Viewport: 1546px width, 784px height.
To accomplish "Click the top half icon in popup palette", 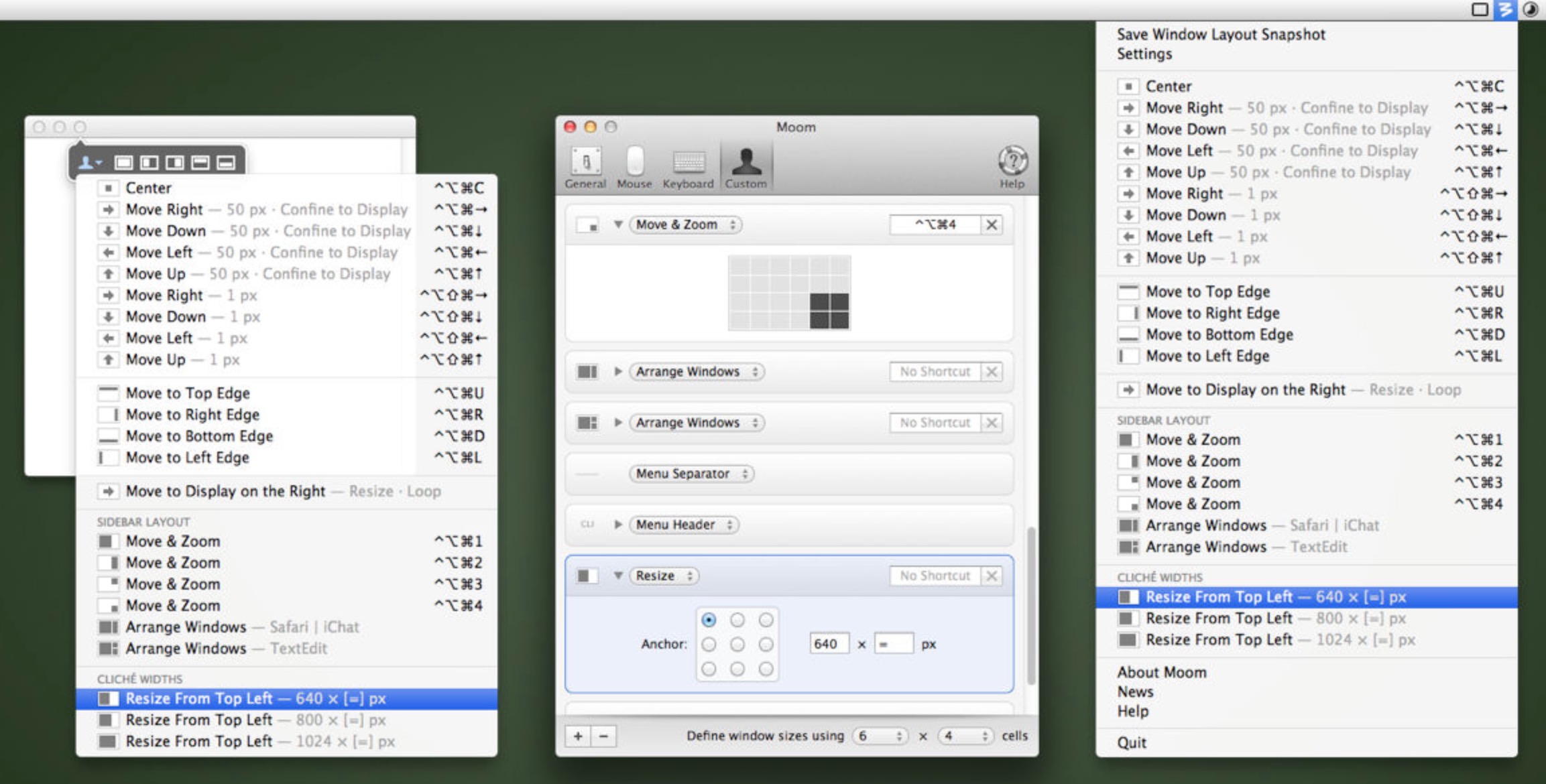I will click(x=200, y=162).
